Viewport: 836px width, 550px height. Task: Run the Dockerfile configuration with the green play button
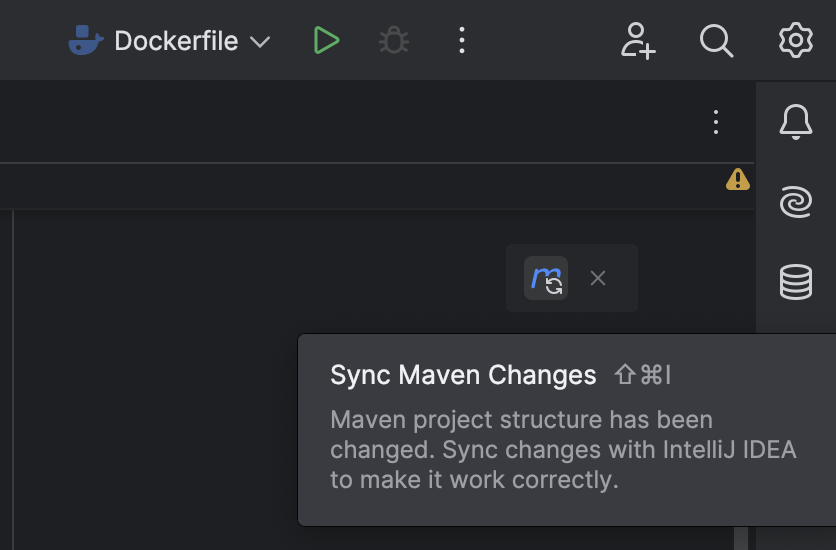[326, 41]
